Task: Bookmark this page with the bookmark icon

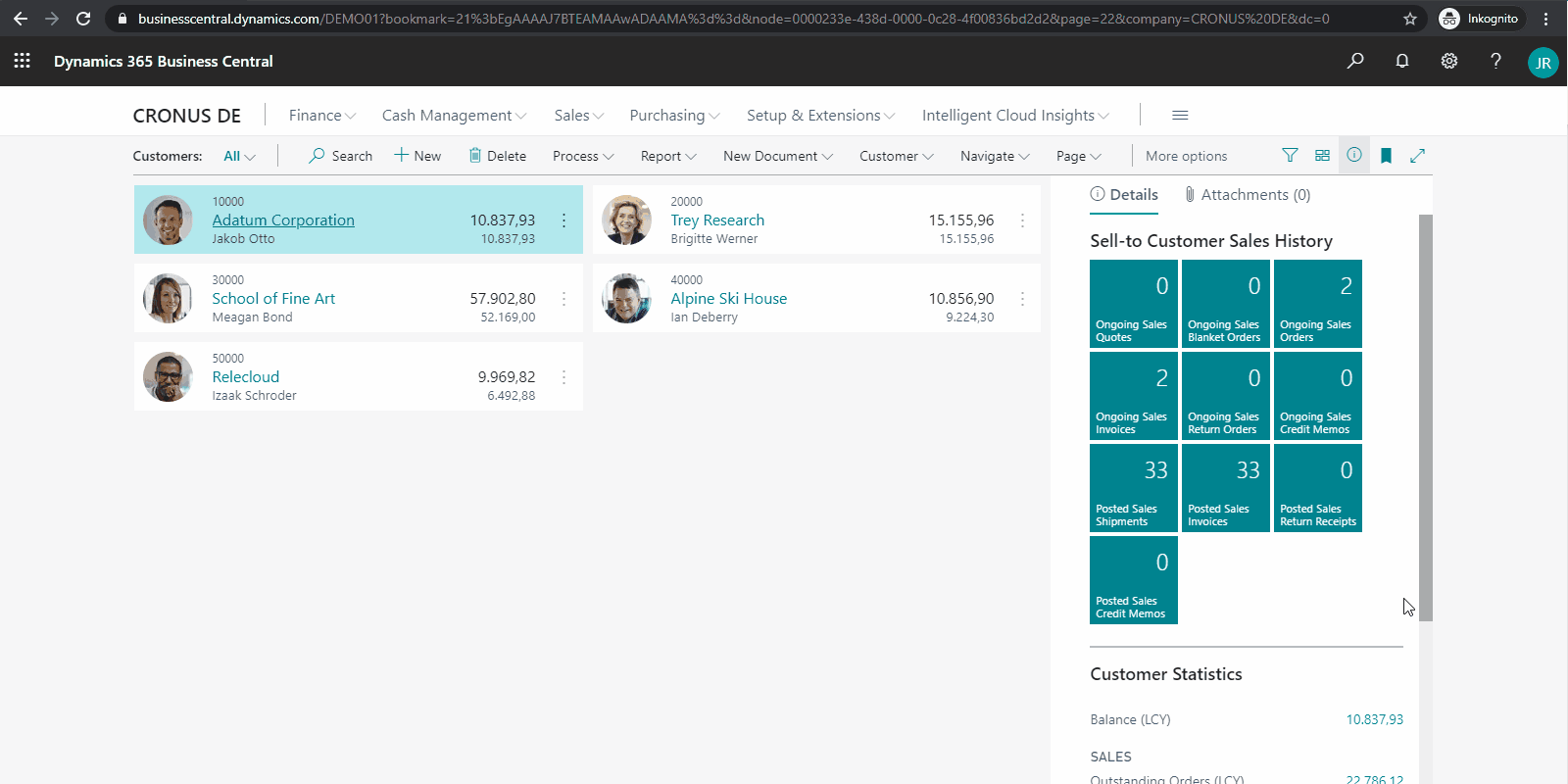Action: click(x=1386, y=155)
